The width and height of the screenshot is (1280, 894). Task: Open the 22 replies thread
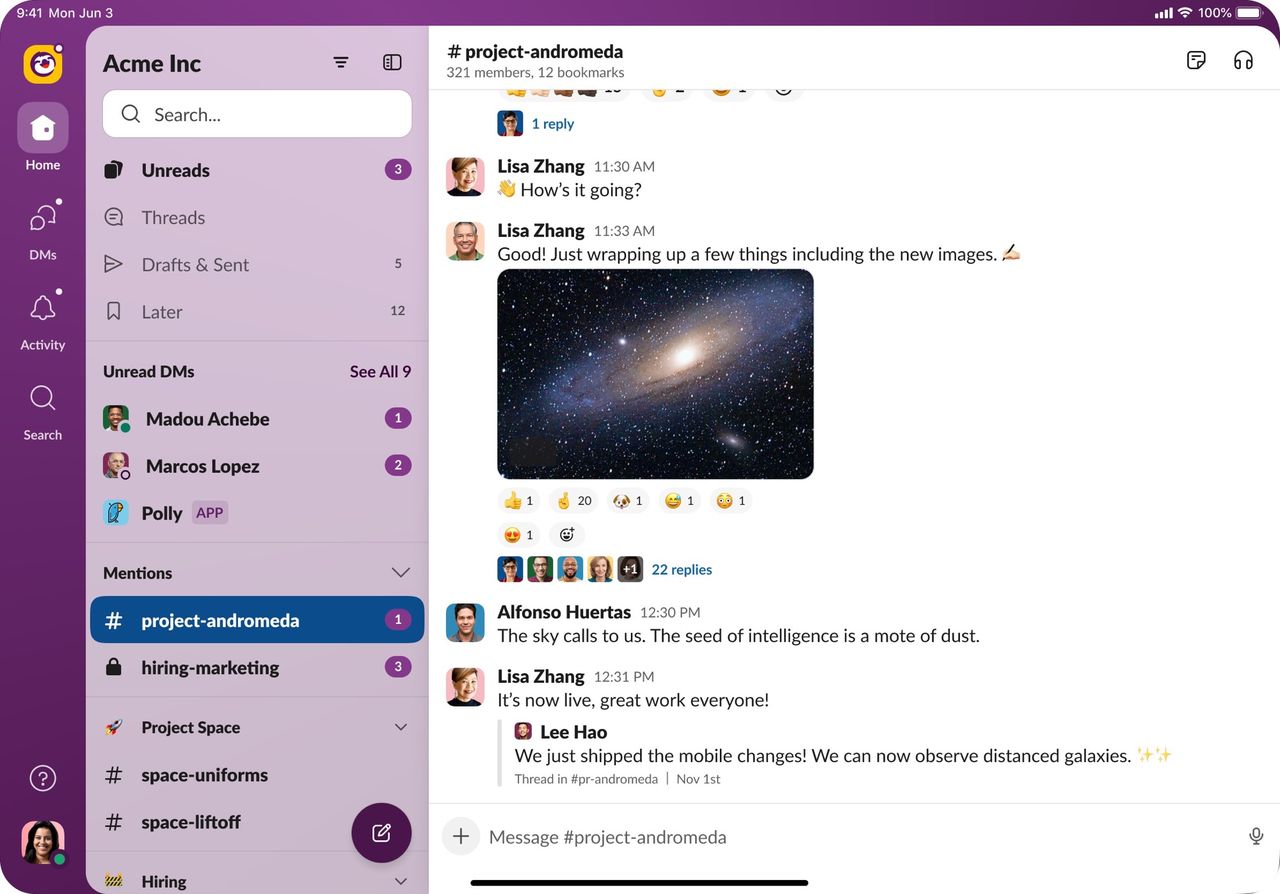pyautogui.click(x=681, y=570)
